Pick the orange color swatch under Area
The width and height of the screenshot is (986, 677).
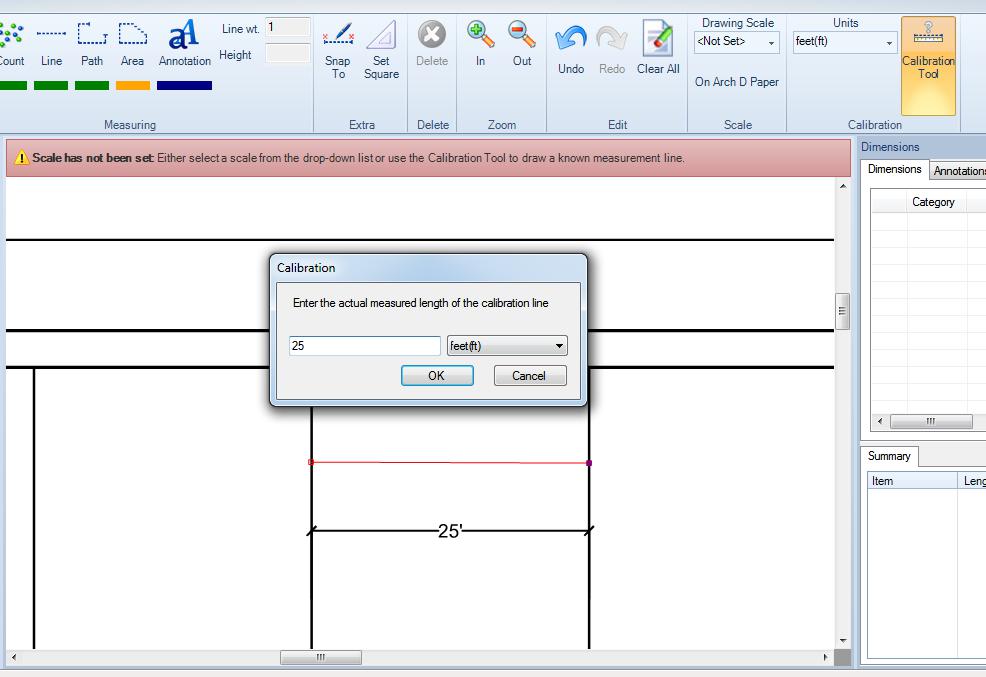pyautogui.click(x=133, y=85)
